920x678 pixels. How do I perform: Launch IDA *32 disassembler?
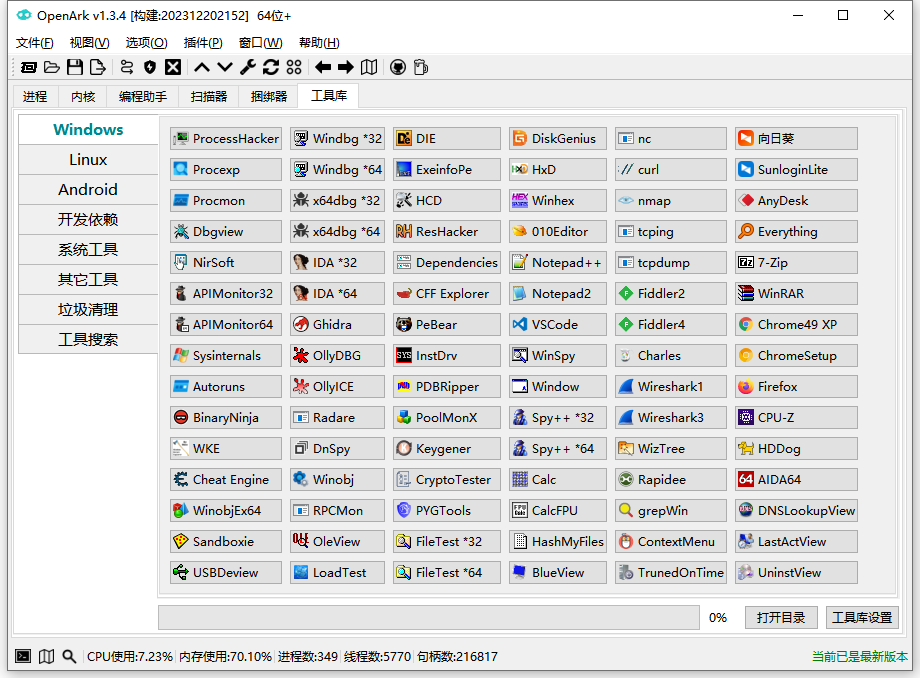(x=337, y=263)
